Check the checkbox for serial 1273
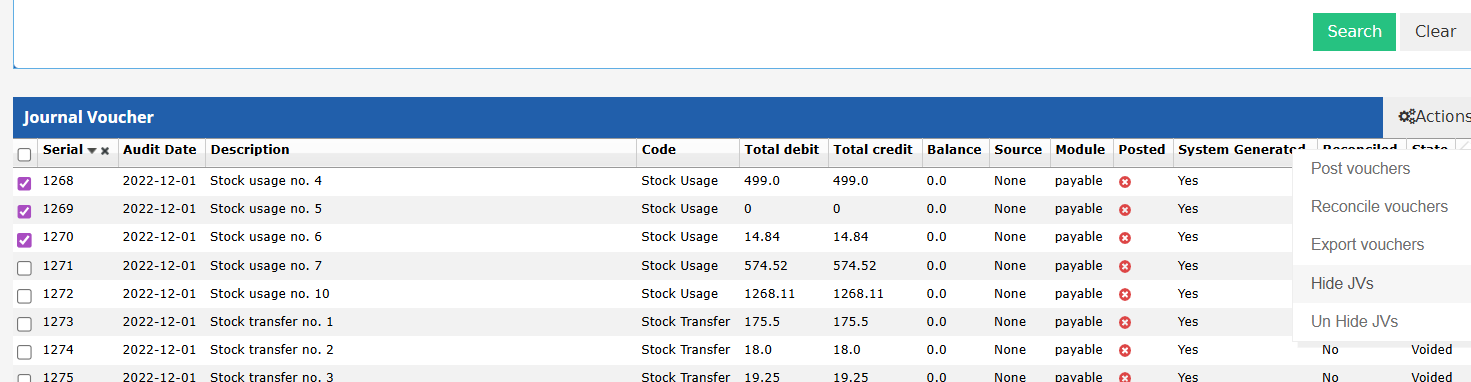 tap(25, 324)
